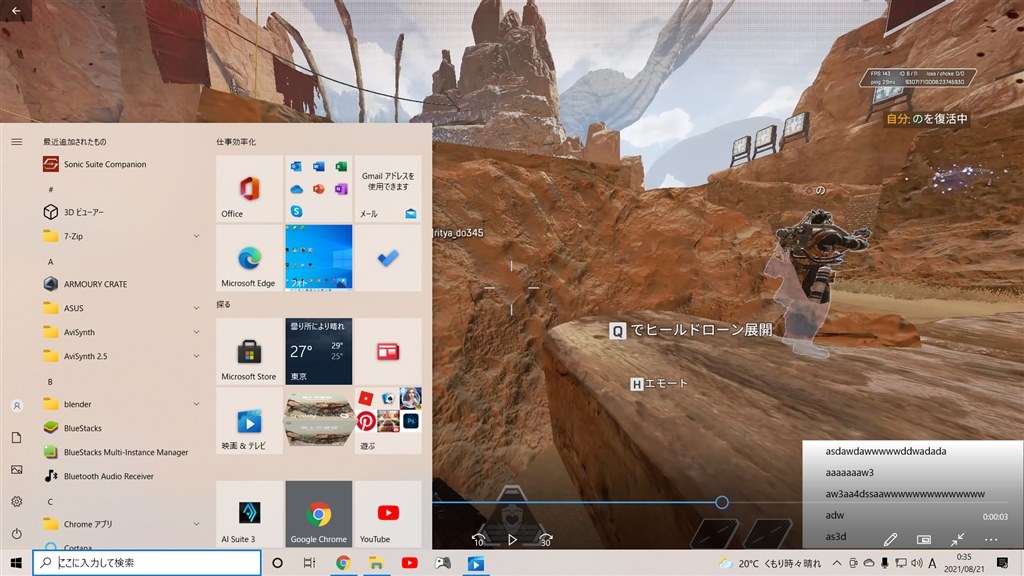The width and height of the screenshot is (1024, 576).
Task: Expand Start menu hamburger navigation
Action: coord(17,142)
